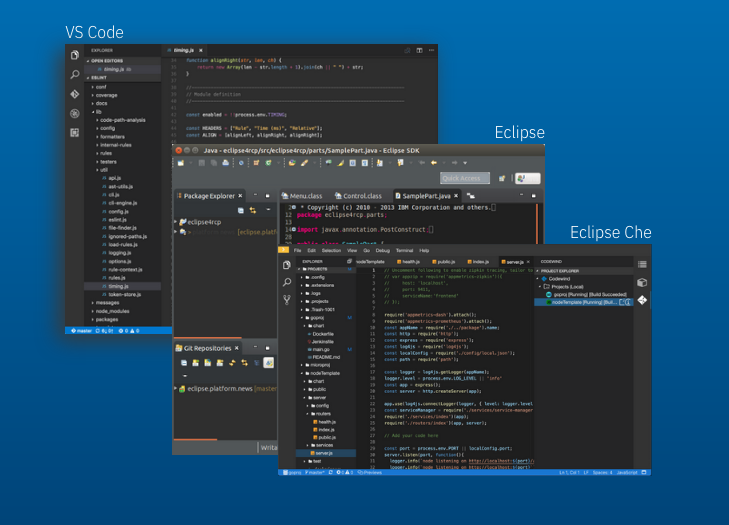The width and height of the screenshot is (729, 525).
Task: Expand the node_modules folder in VS Code
Action: pos(112,311)
